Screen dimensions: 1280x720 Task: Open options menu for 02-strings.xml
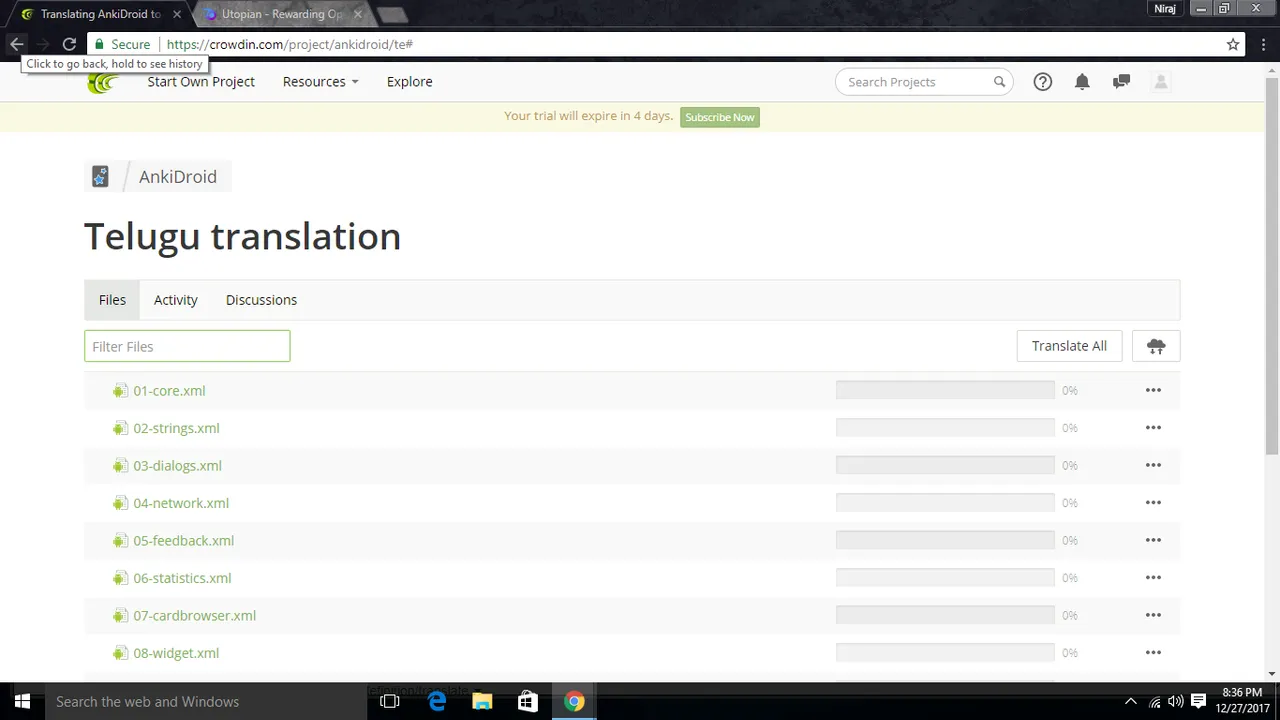(1153, 428)
